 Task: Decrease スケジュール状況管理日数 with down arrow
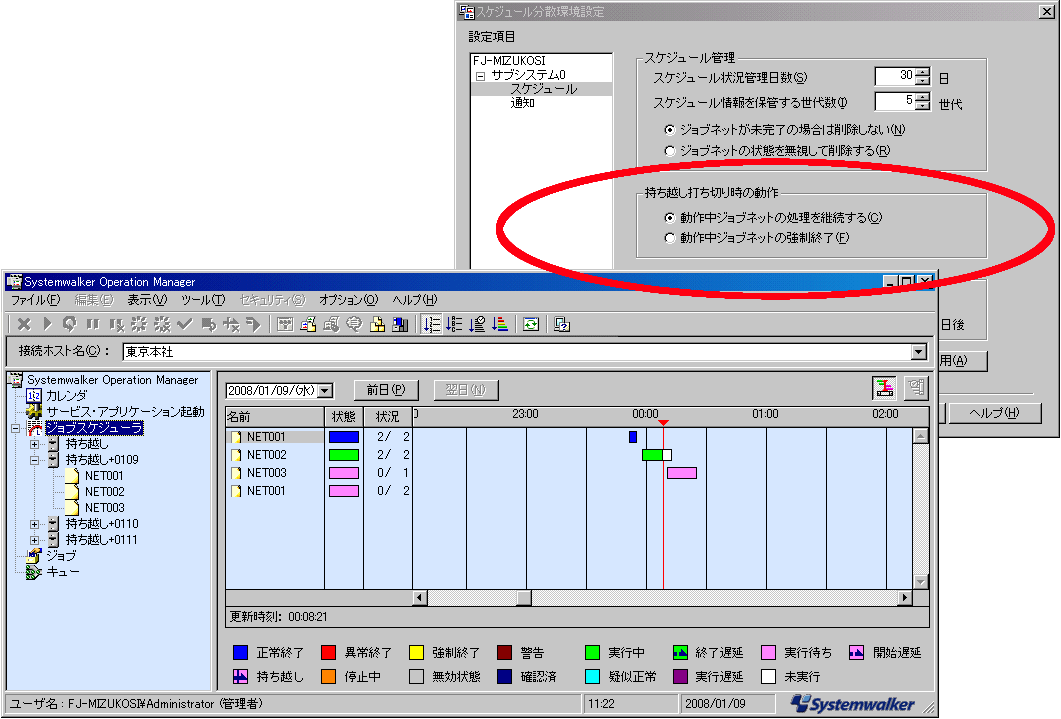pyautogui.click(x=923, y=80)
